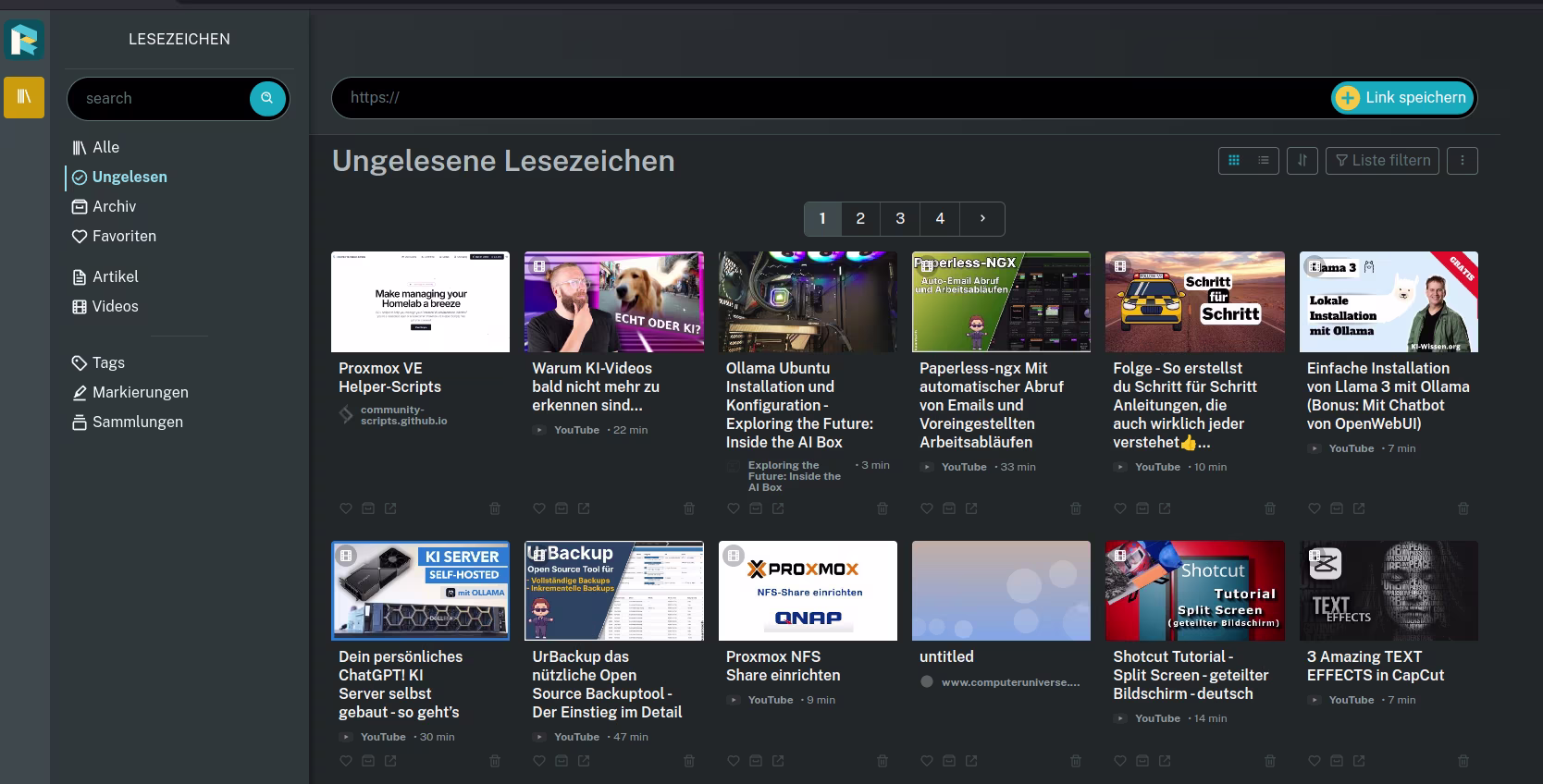Open UrBackup das nützliche Open Source title
The width and height of the screenshot is (1543, 784).
pos(608,684)
